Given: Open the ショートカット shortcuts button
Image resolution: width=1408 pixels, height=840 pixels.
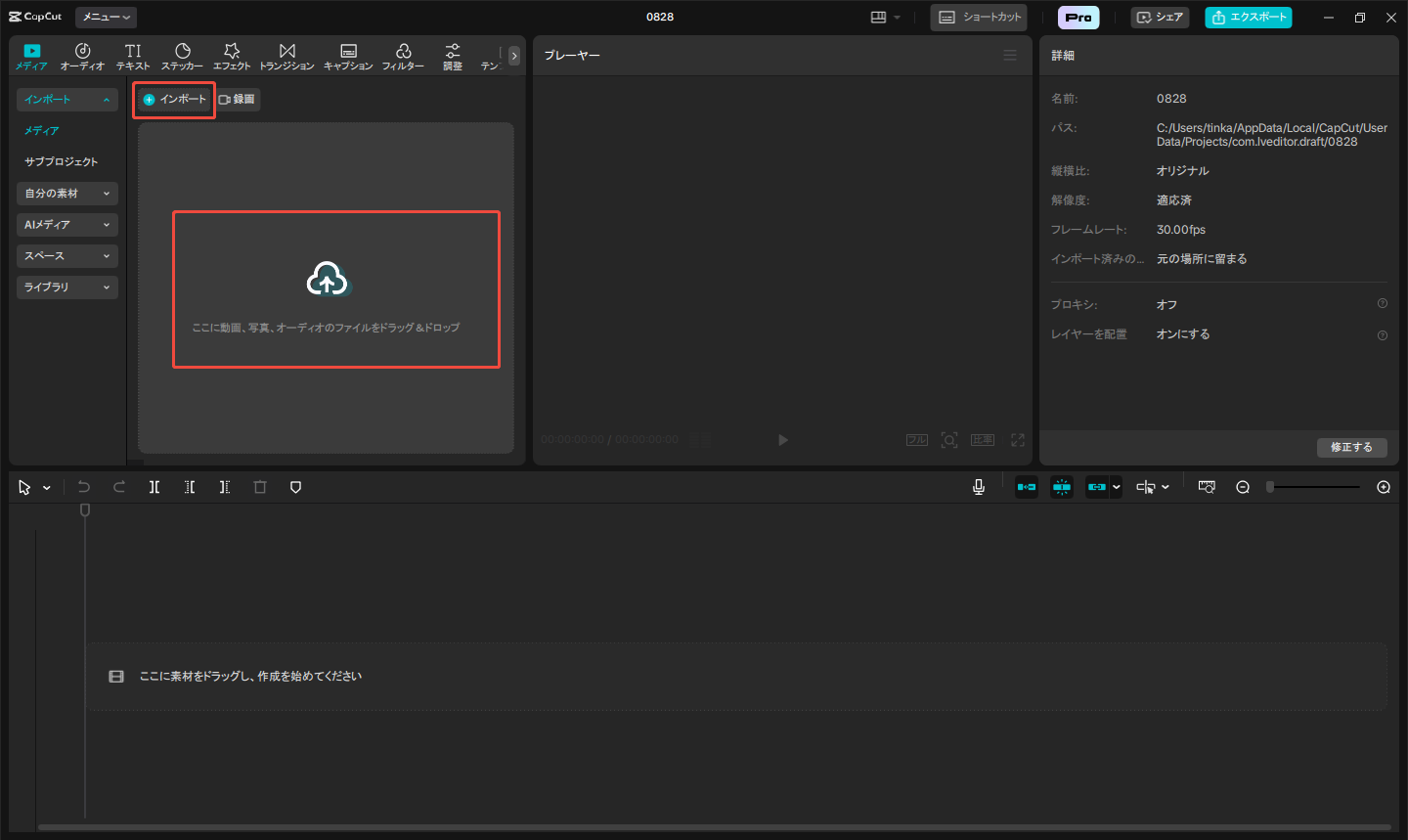Looking at the screenshot, I should pos(979,18).
